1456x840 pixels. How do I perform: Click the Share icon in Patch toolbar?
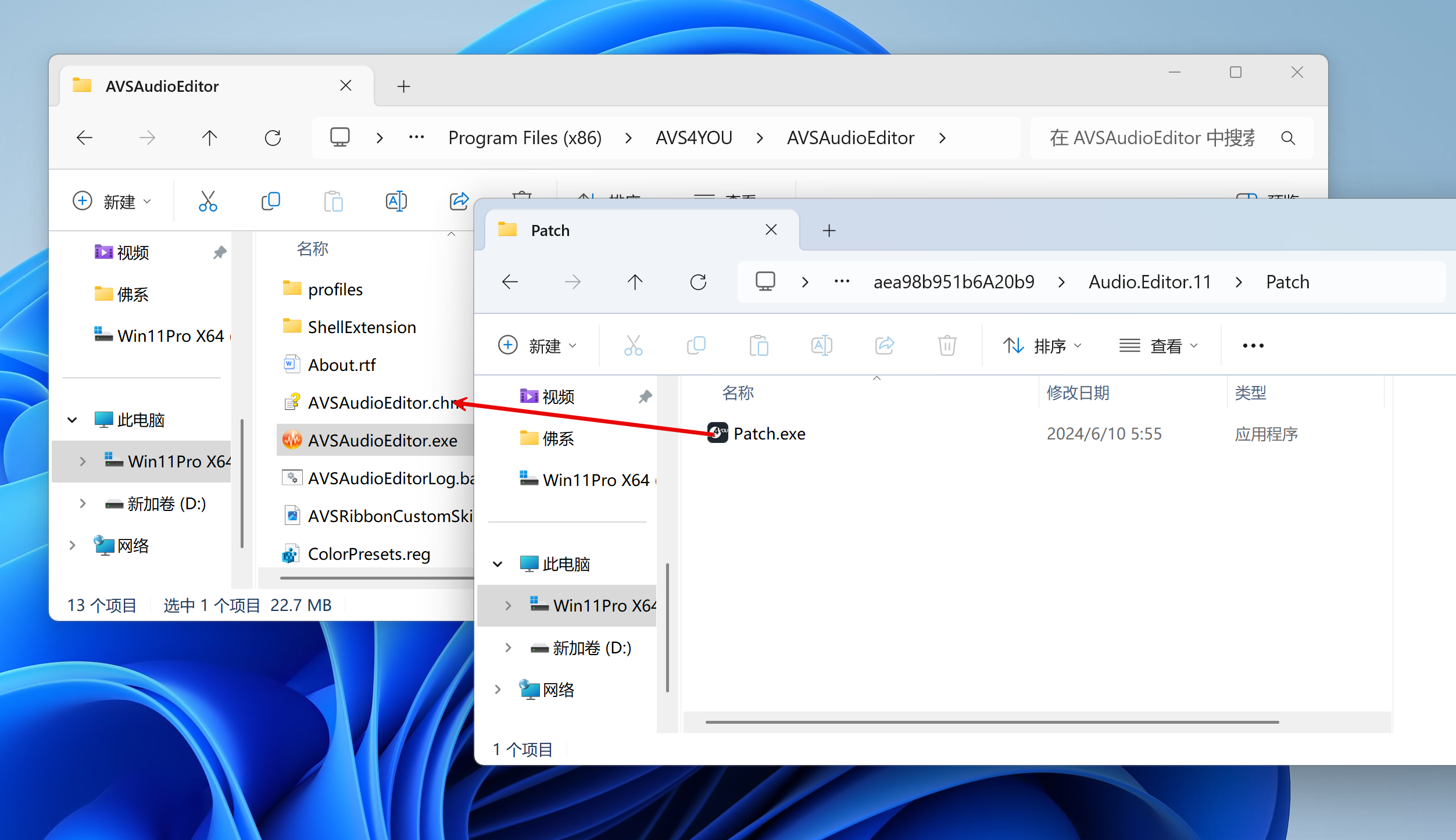pos(884,345)
